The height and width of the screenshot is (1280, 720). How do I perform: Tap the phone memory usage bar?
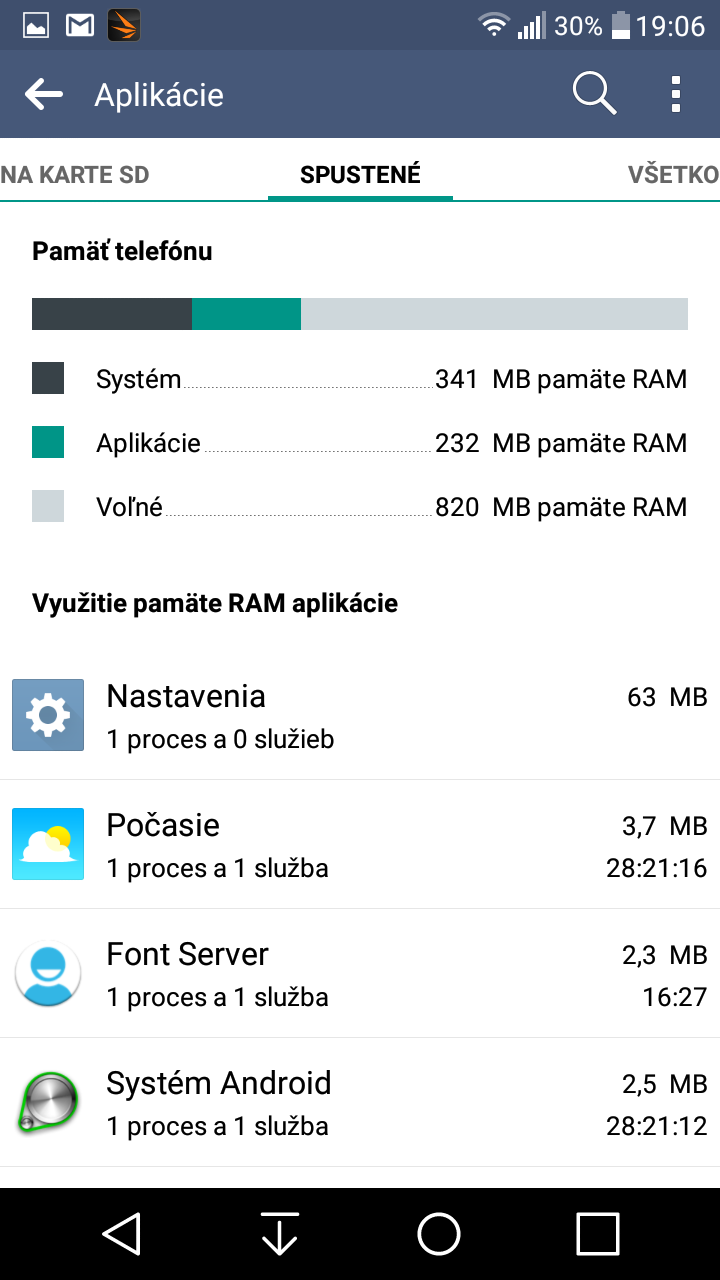click(360, 314)
